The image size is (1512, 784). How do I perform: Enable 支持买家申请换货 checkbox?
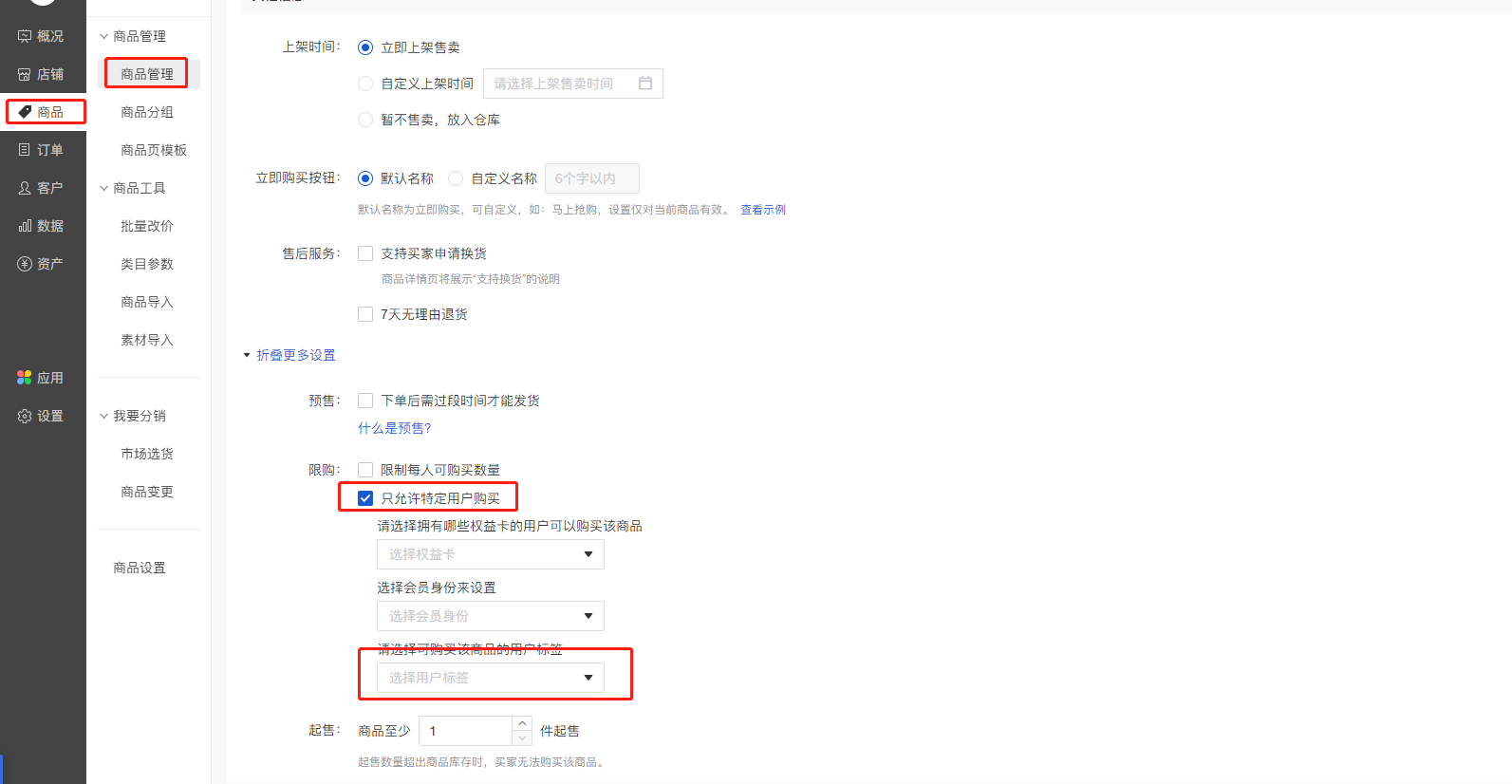click(365, 253)
